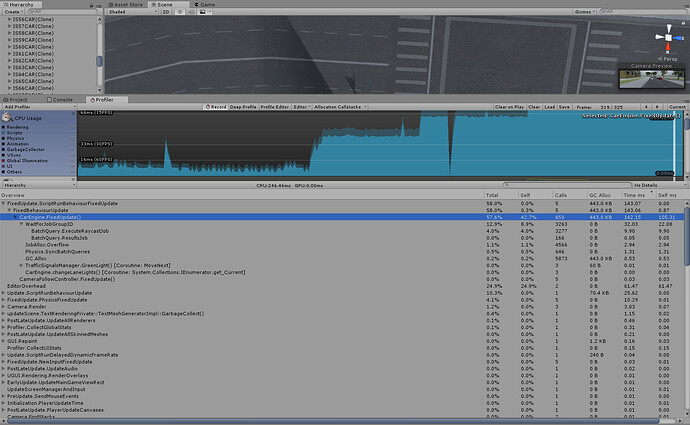Switch to the Asset Store tab
This screenshot has height=425, width=690.
point(126,4)
